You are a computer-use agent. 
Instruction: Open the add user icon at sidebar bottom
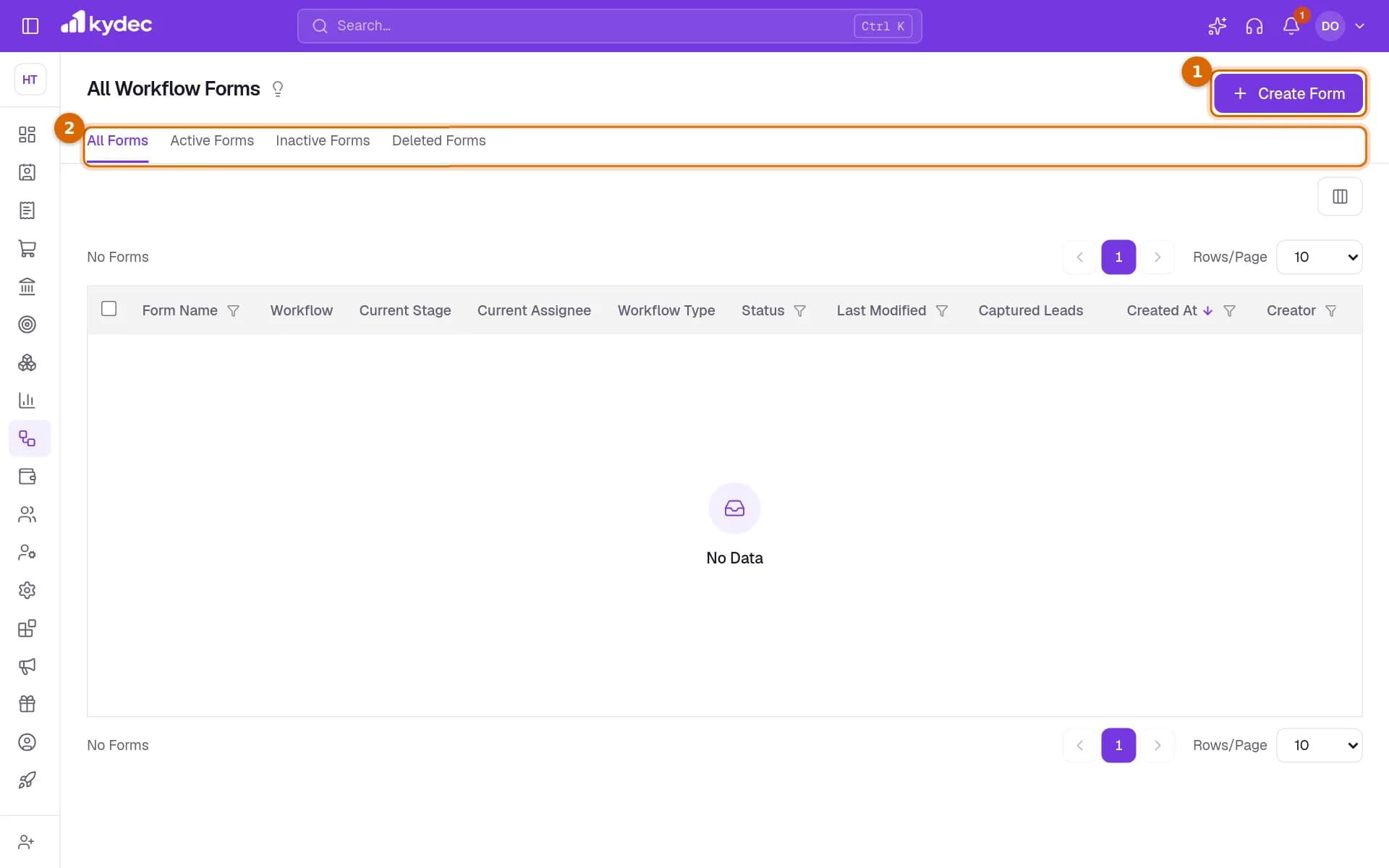tap(27, 842)
